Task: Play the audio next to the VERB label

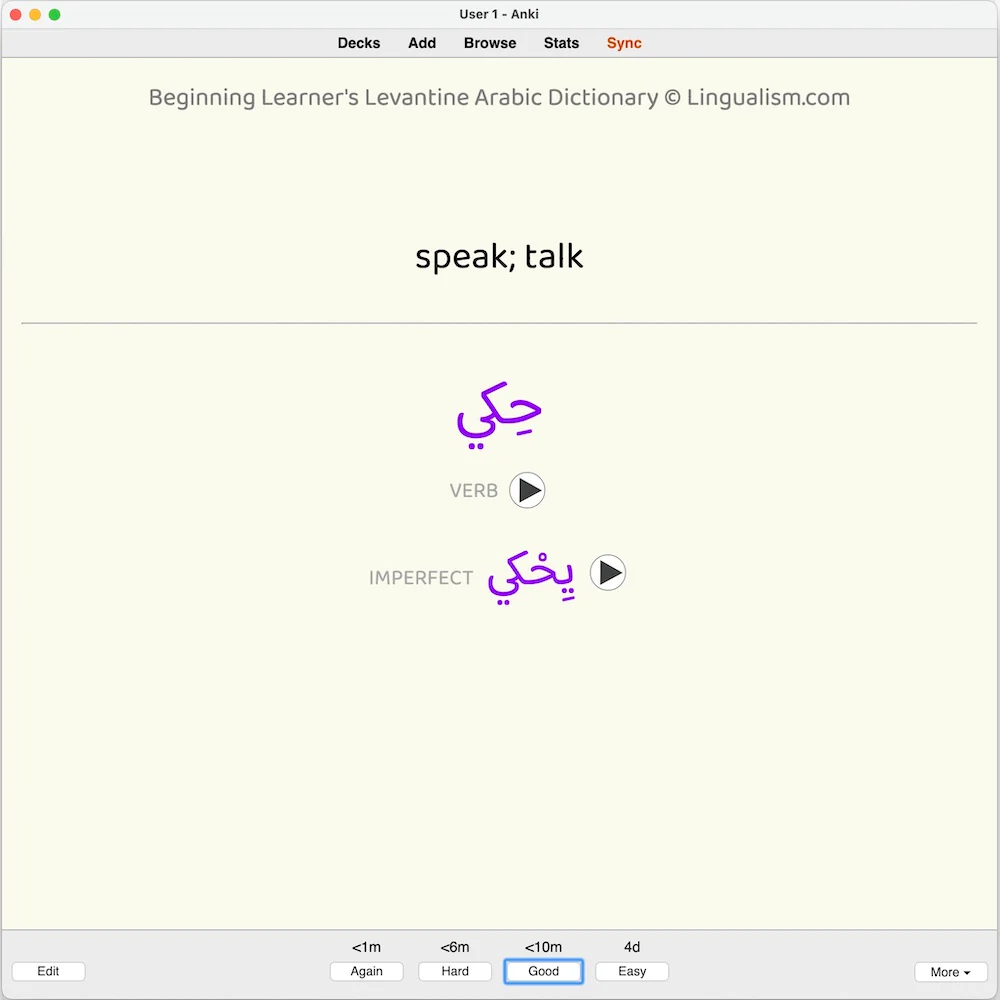Action: 527,490
